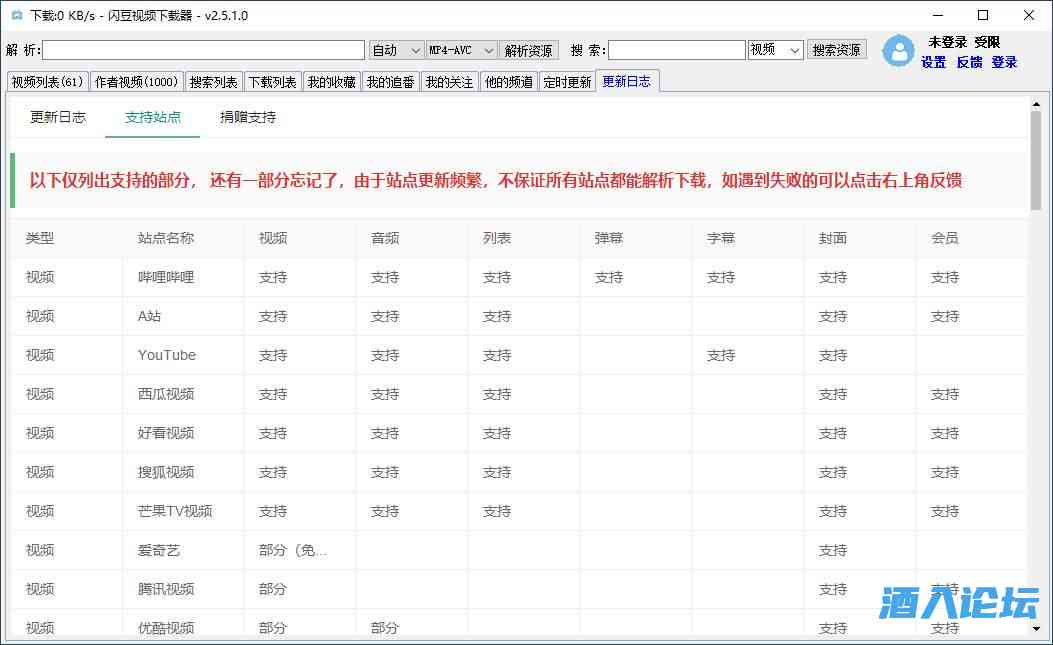Minimize the 闪豆视频下载器 window
Screen dimensions: 1053x645
click(x=938, y=15)
